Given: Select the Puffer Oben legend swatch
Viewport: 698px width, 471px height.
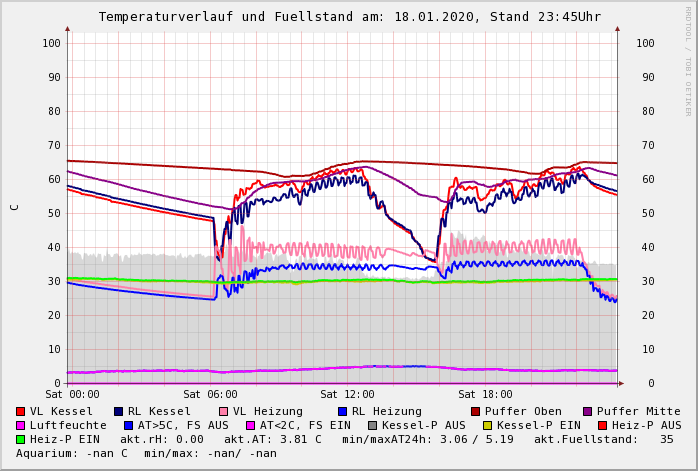Looking at the screenshot, I should tap(475, 411).
